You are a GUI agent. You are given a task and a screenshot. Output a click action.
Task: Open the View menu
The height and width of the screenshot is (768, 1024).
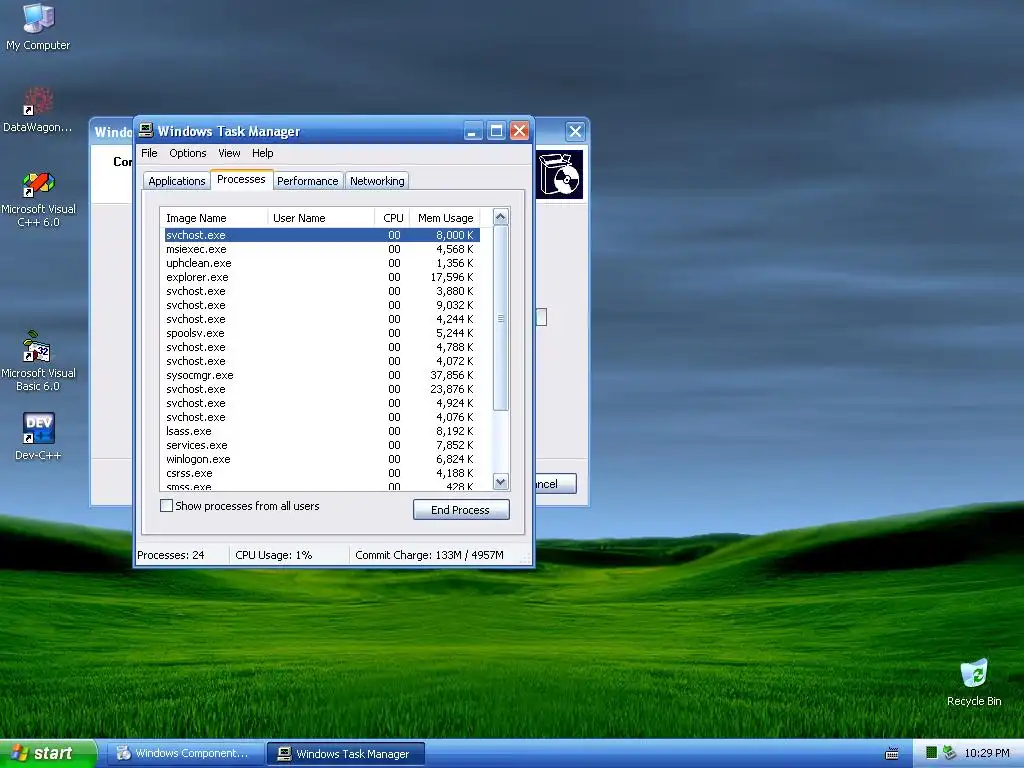click(x=229, y=153)
